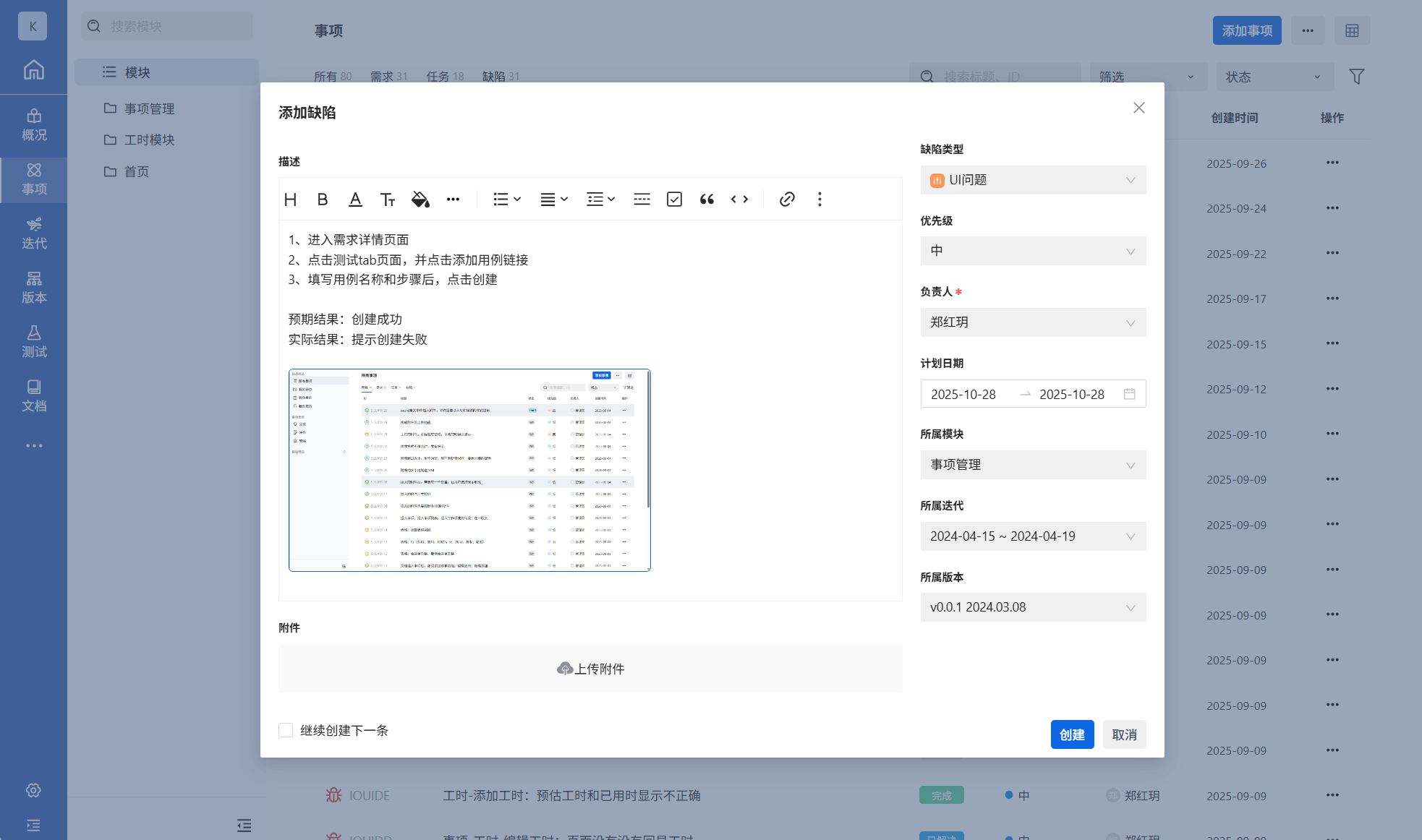1422x840 pixels.
Task: Open the 优先级 dropdown set to 中
Action: coord(1033,251)
